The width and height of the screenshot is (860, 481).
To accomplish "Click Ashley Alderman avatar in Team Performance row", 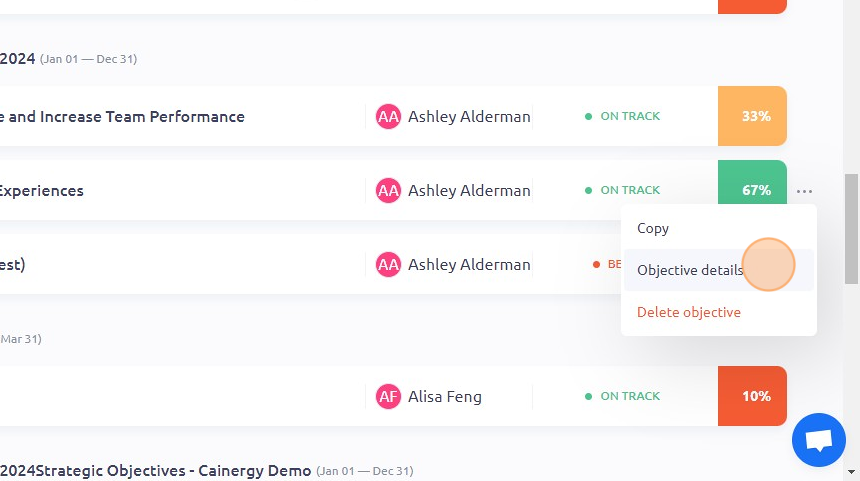I will pos(388,116).
